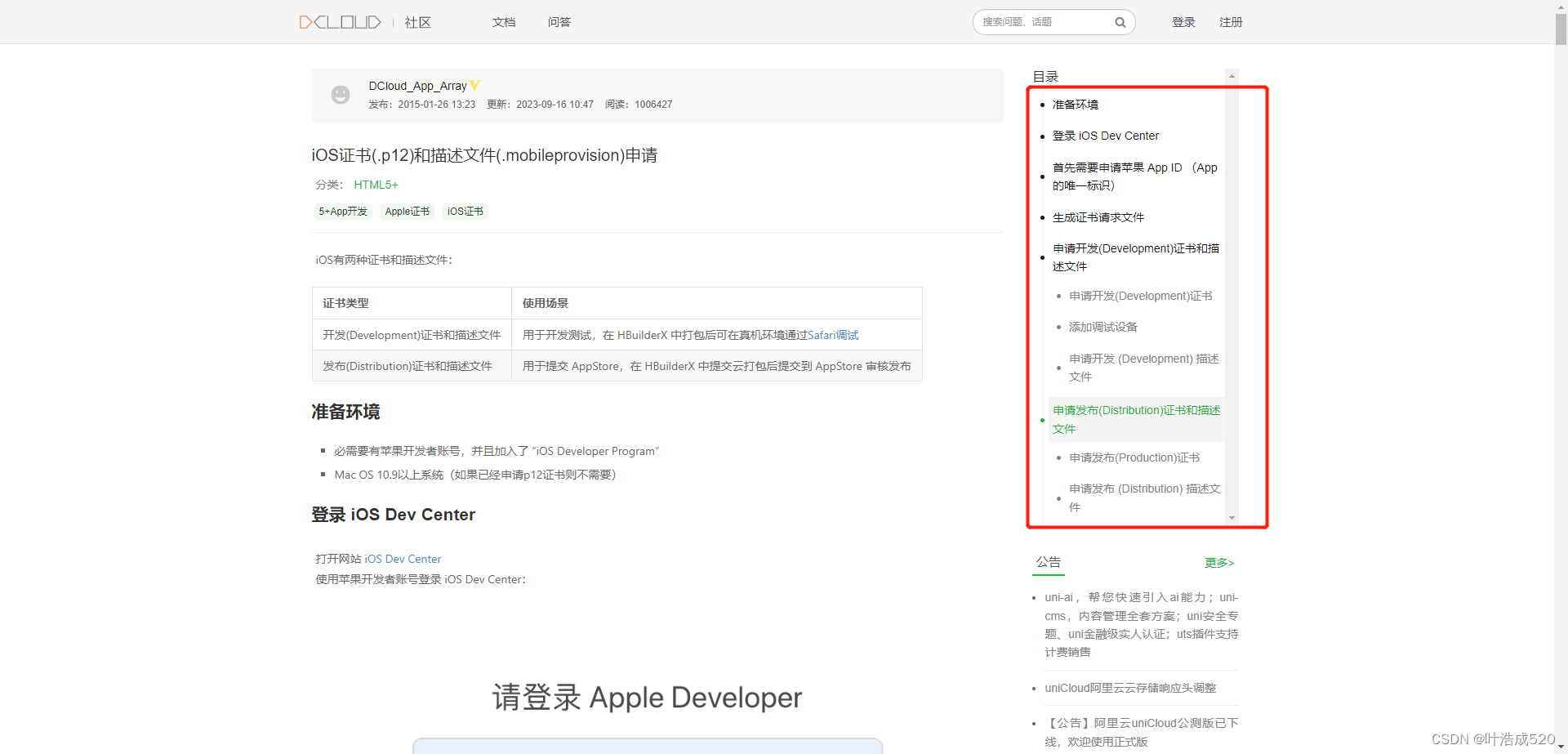1568x754 pixels.
Task: Click the DCloud logo
Action: (x=340, y=22)
